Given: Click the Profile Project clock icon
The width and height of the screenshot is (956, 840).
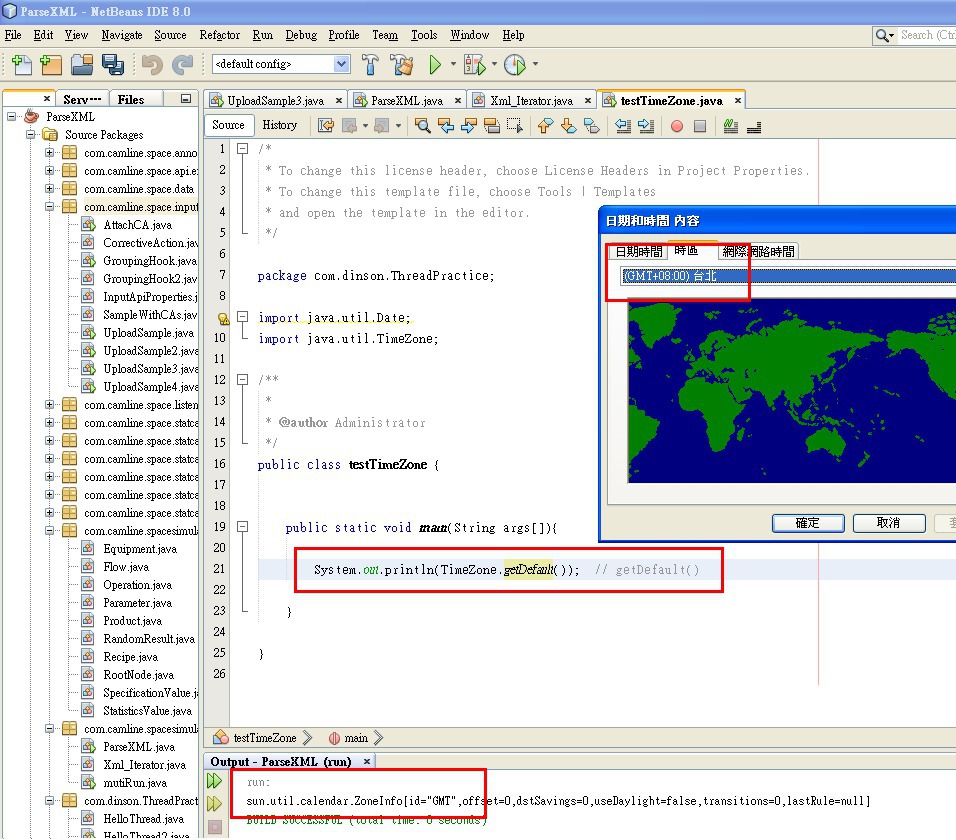Looking at the screenshot, I should [515, 64].
